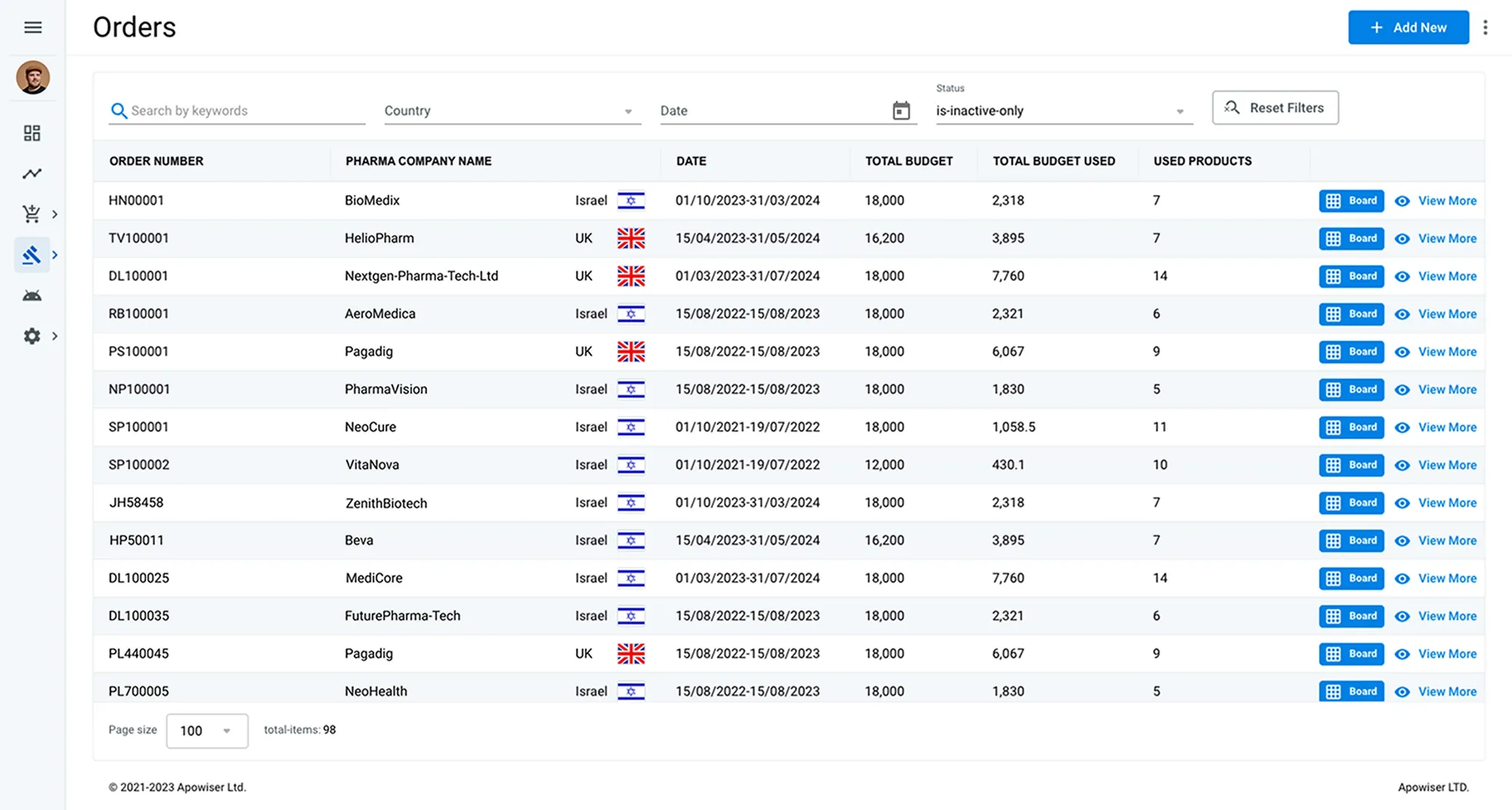The image size is (1512, 810).
Task: Click the user avatar photo
Action: (x=33, y=78)
